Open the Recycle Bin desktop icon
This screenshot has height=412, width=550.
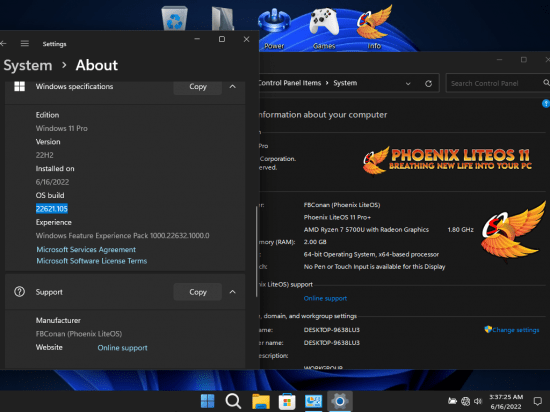click(x=174, y=18)
